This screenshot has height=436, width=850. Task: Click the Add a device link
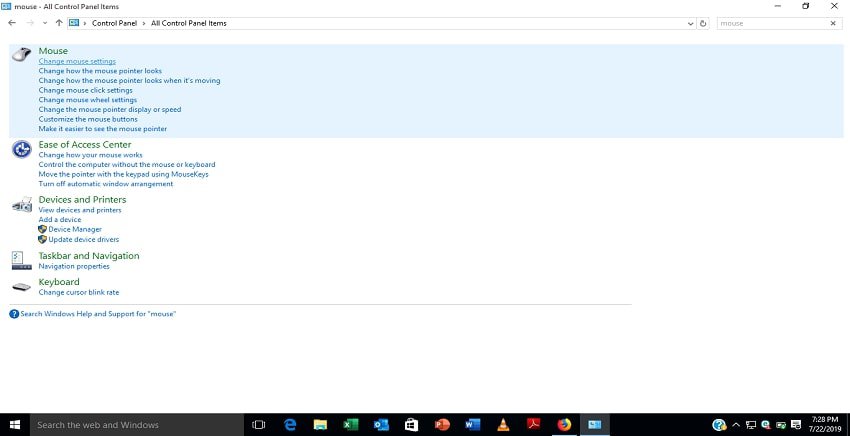[60, 220]
